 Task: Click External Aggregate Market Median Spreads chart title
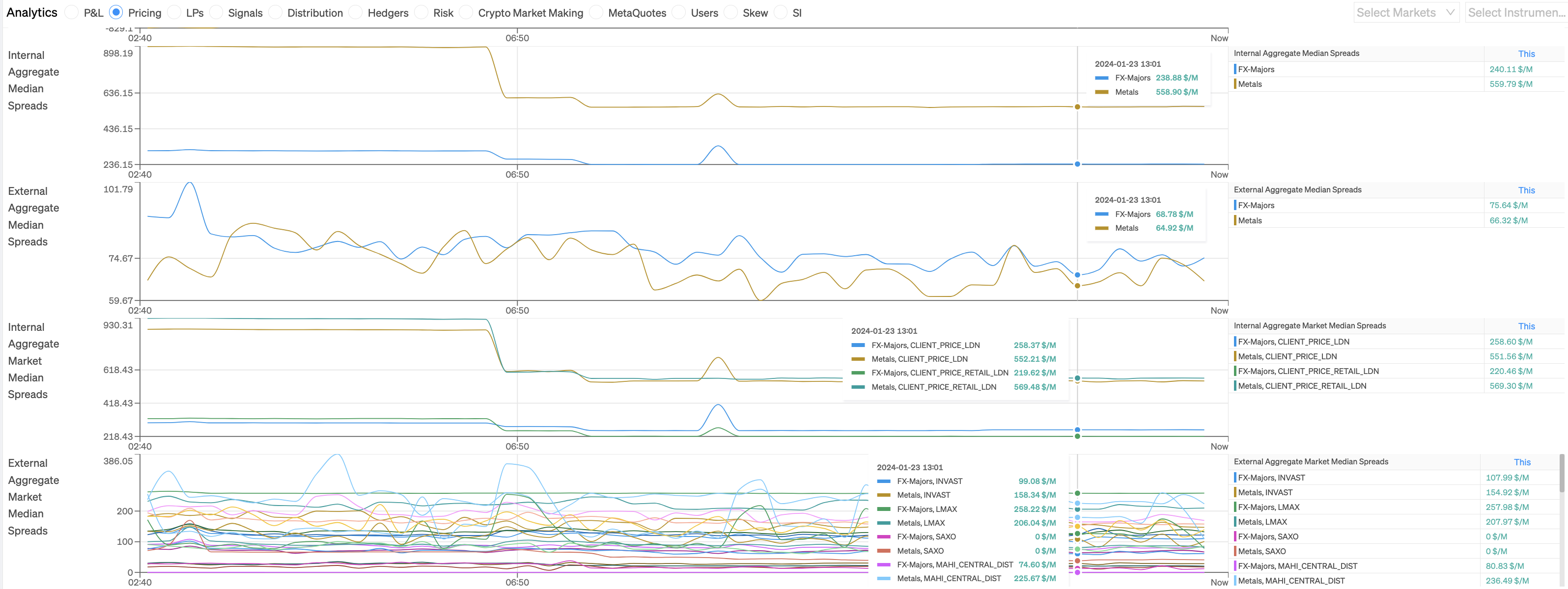(x=33, y=497)
